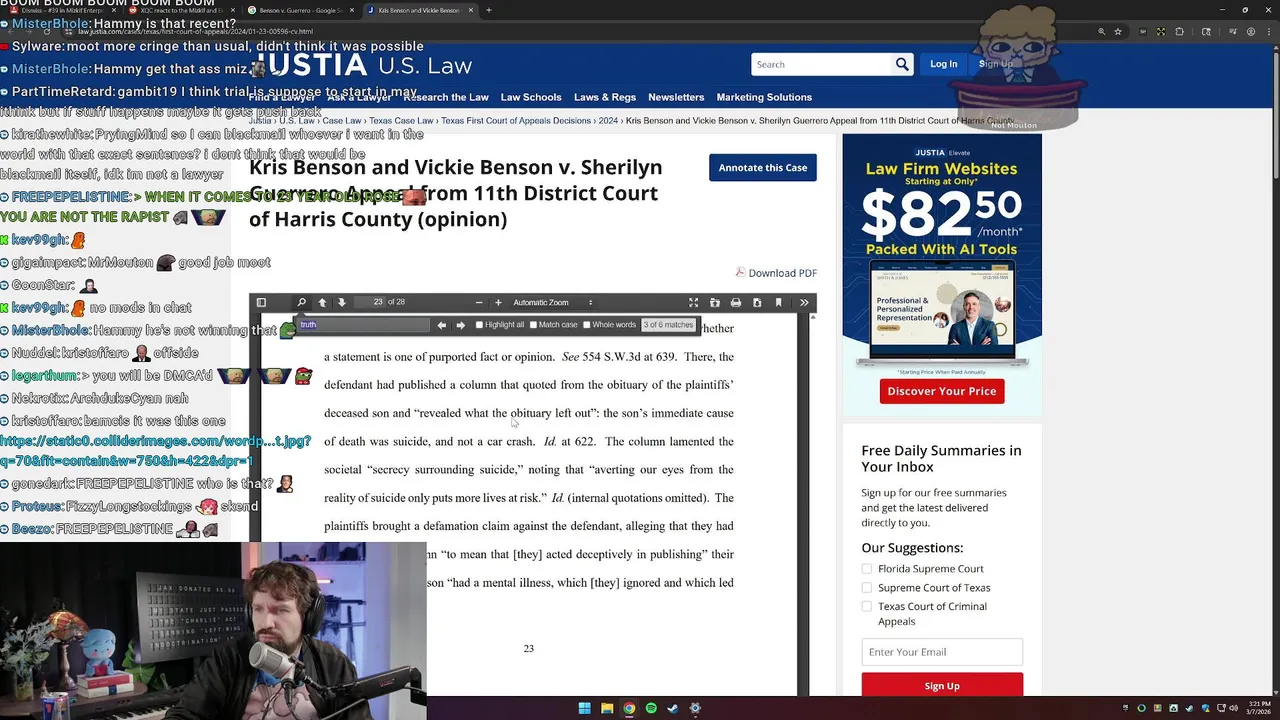Go to next PDF page arrow
The image size is (1280, 720).
[342, 302]
